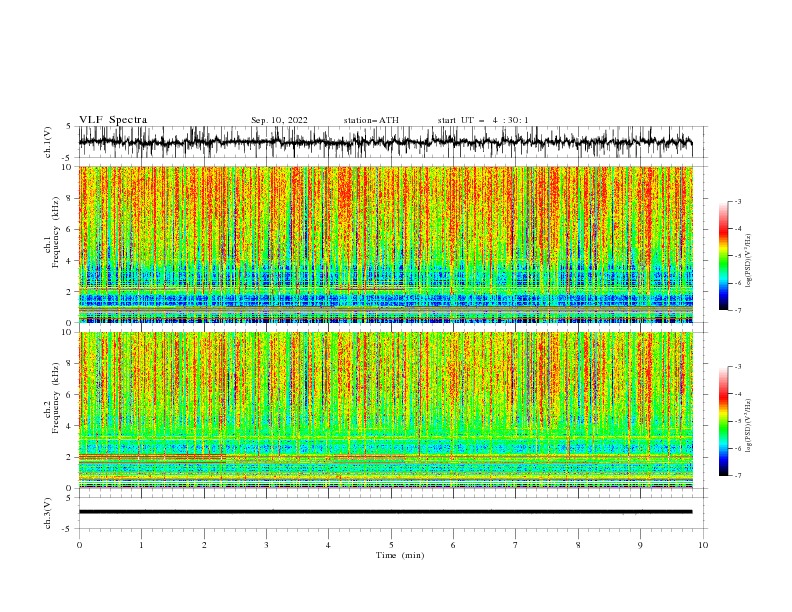The image size is (792, 612).
Task: Click the time axis tick label '8'
Action: (578, 545)
